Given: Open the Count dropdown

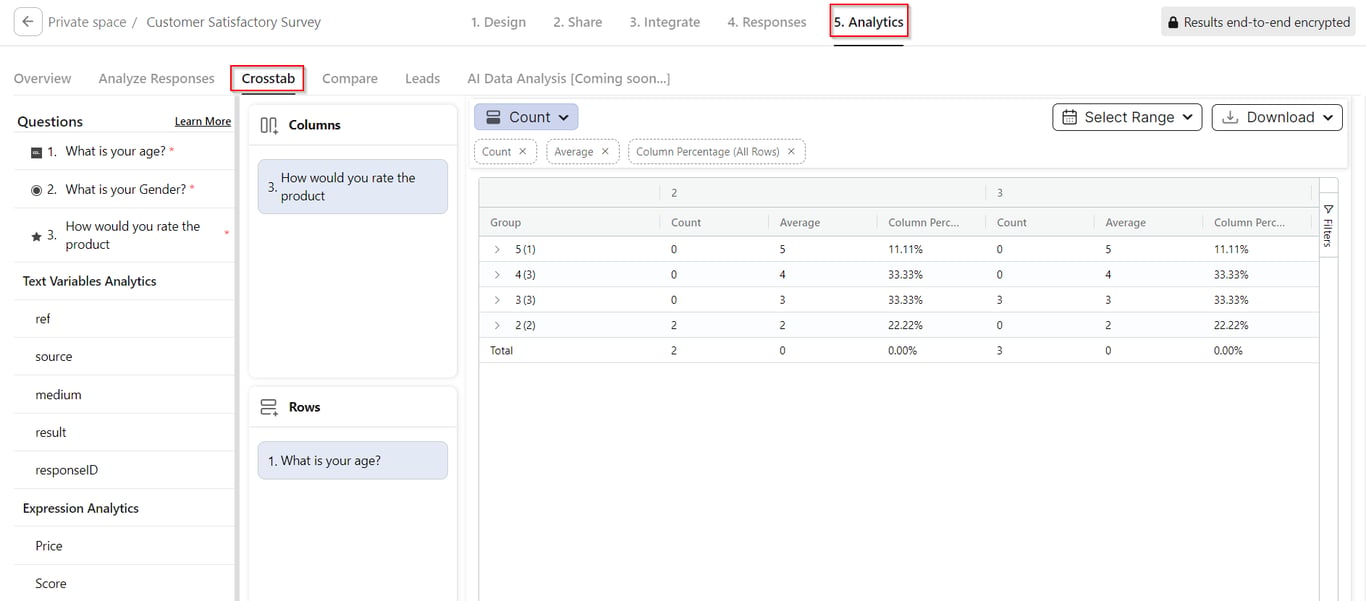Looking at the screenshot, I should [526, 117].
